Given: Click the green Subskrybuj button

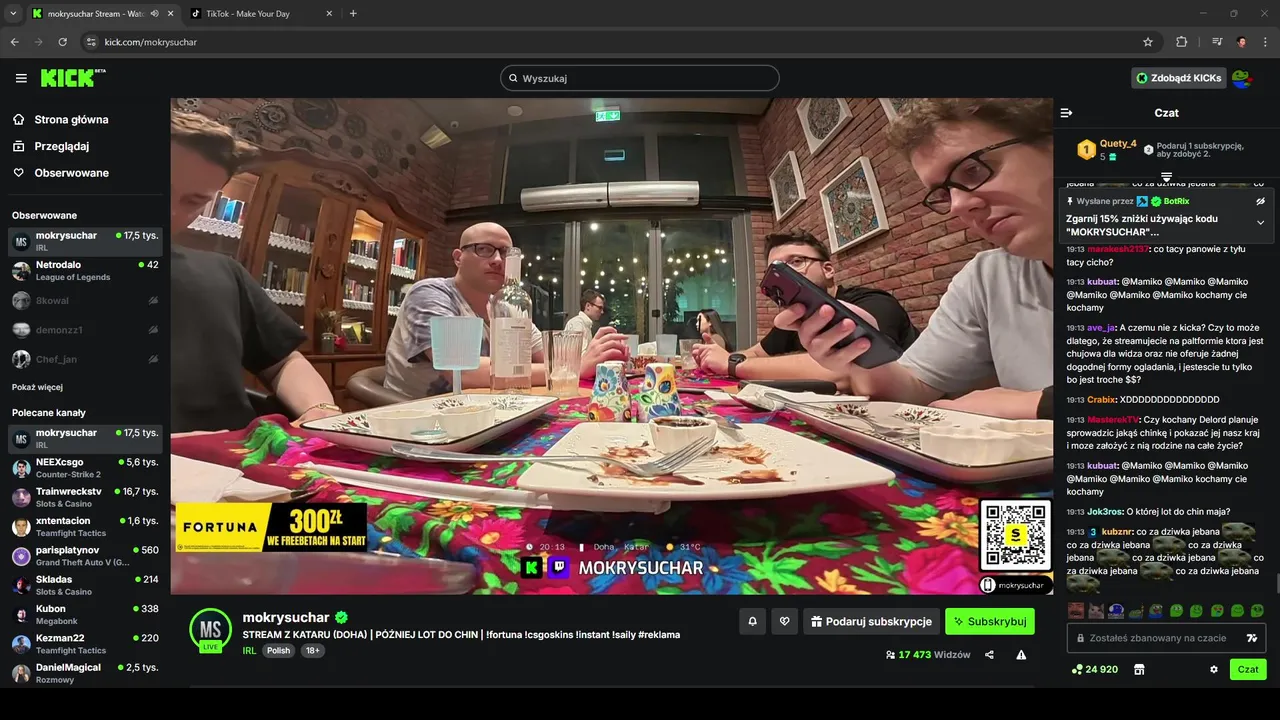Looking at the screenshot, I should click(x=990, y=621).
